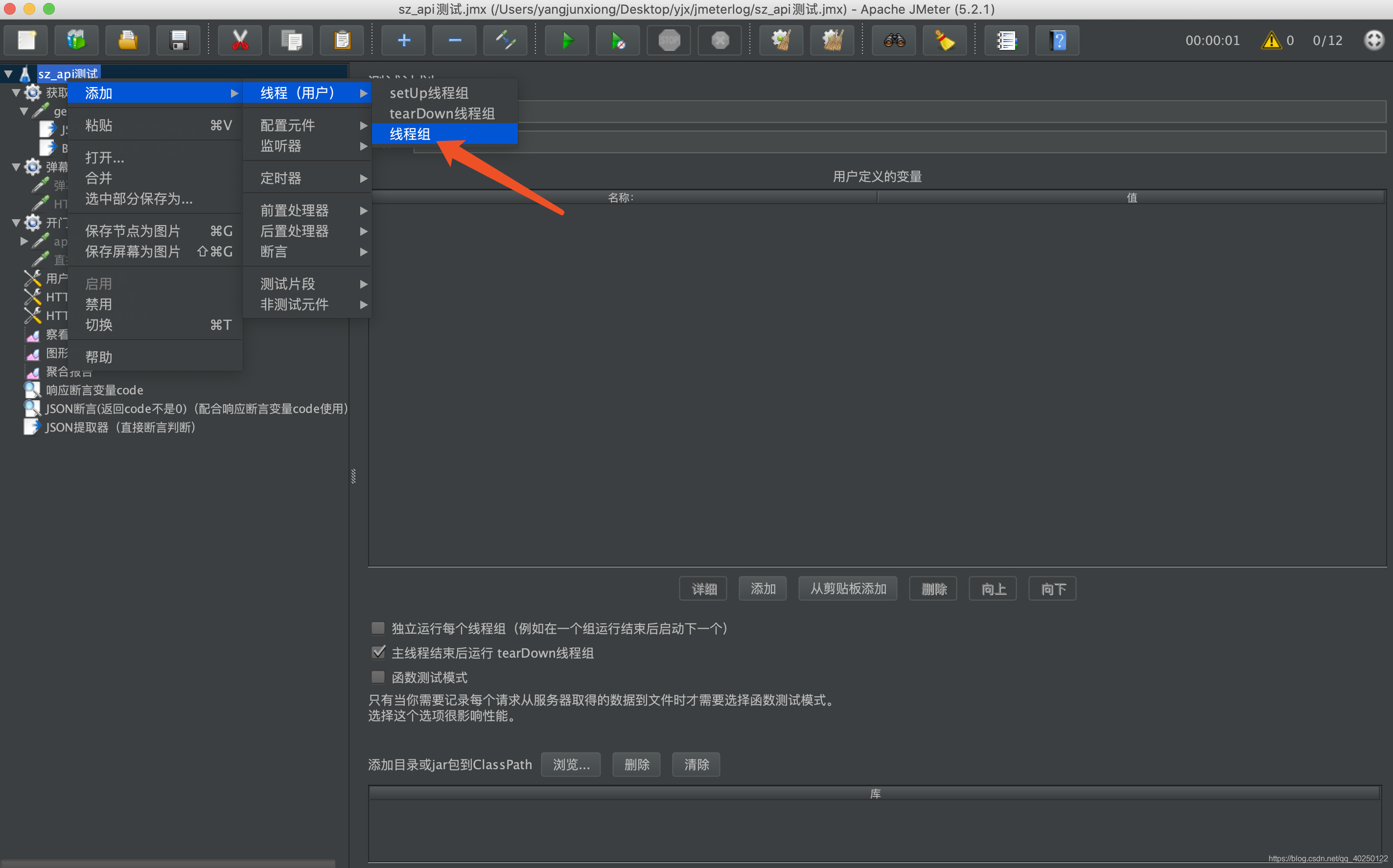
Task: Click the Open (folder) toolbar icon
Action: (127, 40)
